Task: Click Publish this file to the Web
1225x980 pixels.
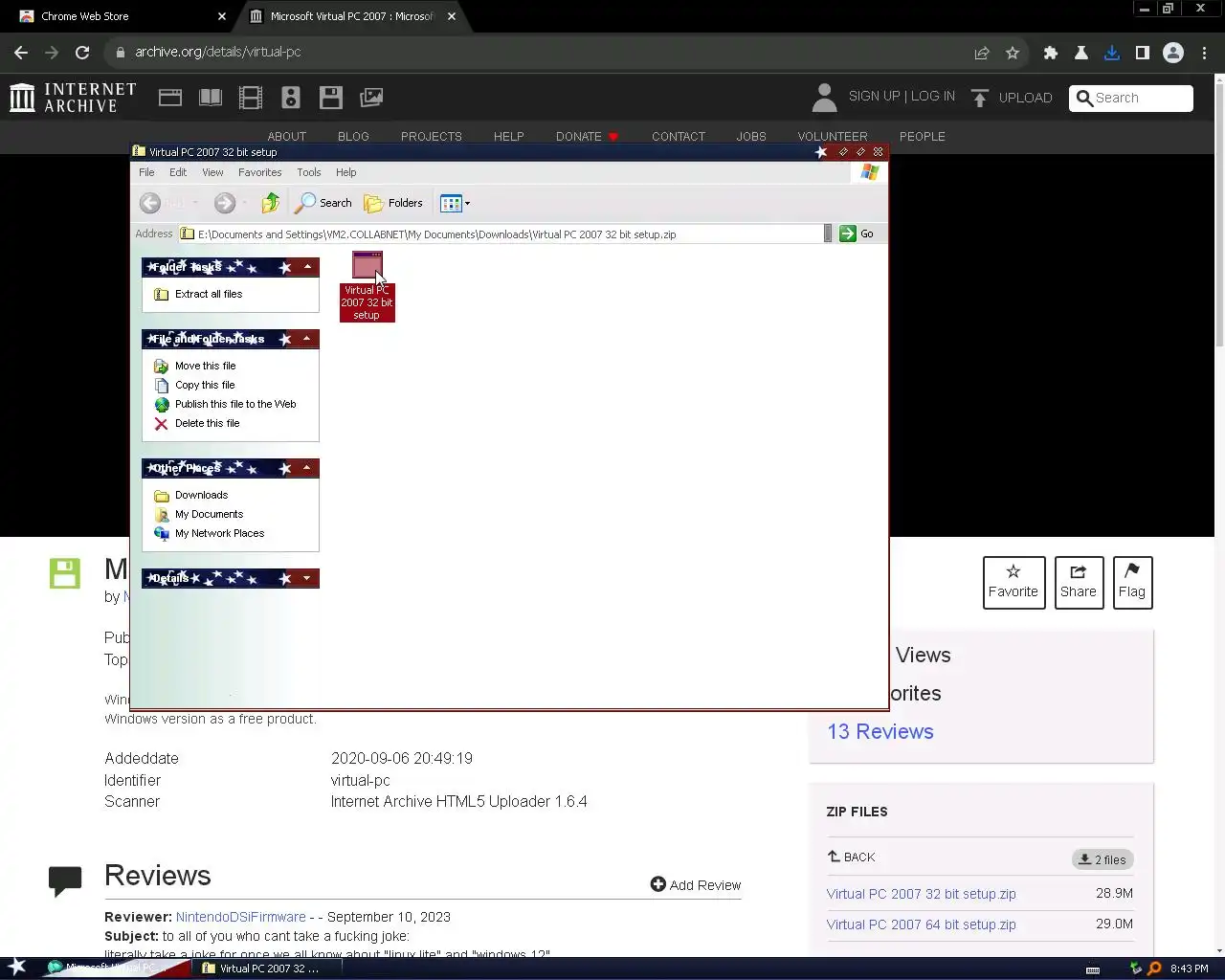Action: point(235,404)
